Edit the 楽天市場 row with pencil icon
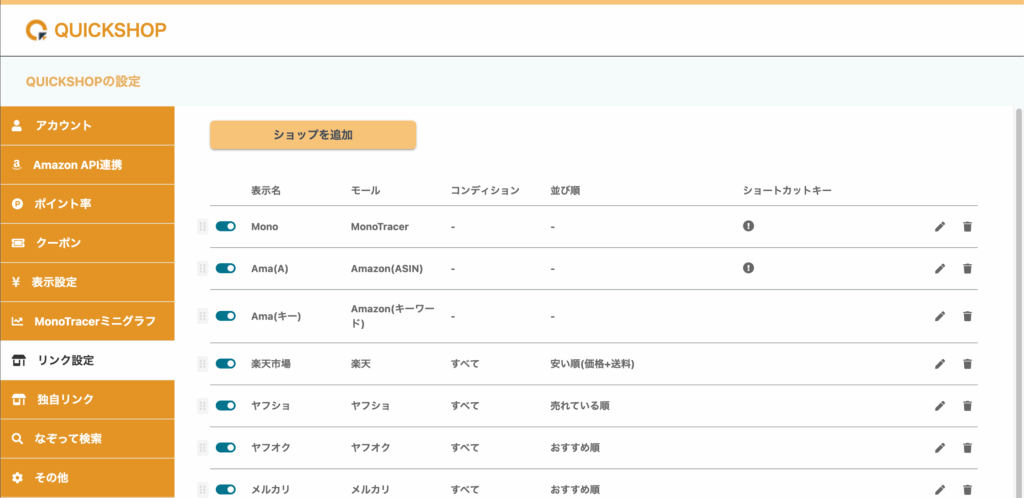Viewport: 1024px width, 498px height. (x=940, y=364)
